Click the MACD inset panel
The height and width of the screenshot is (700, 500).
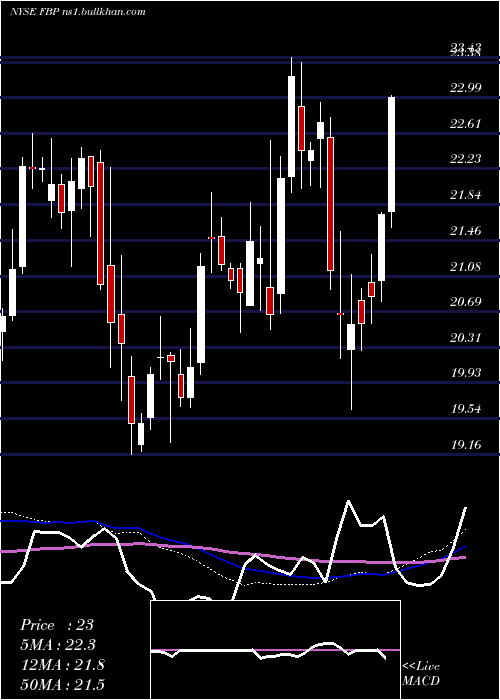275,650
